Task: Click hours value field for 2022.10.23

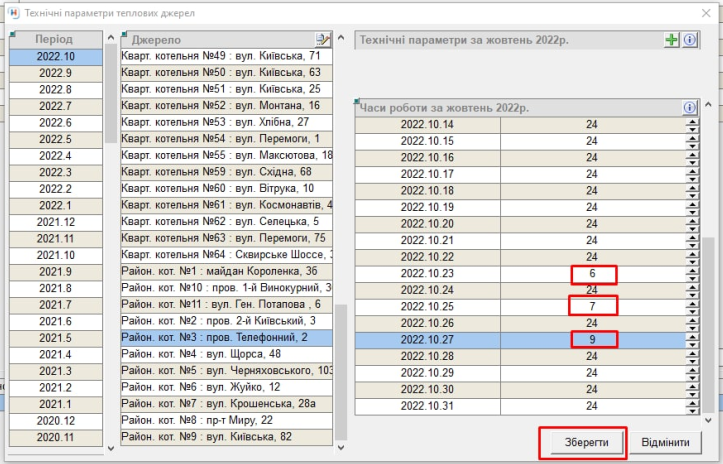Action: (x=593, y=274)
